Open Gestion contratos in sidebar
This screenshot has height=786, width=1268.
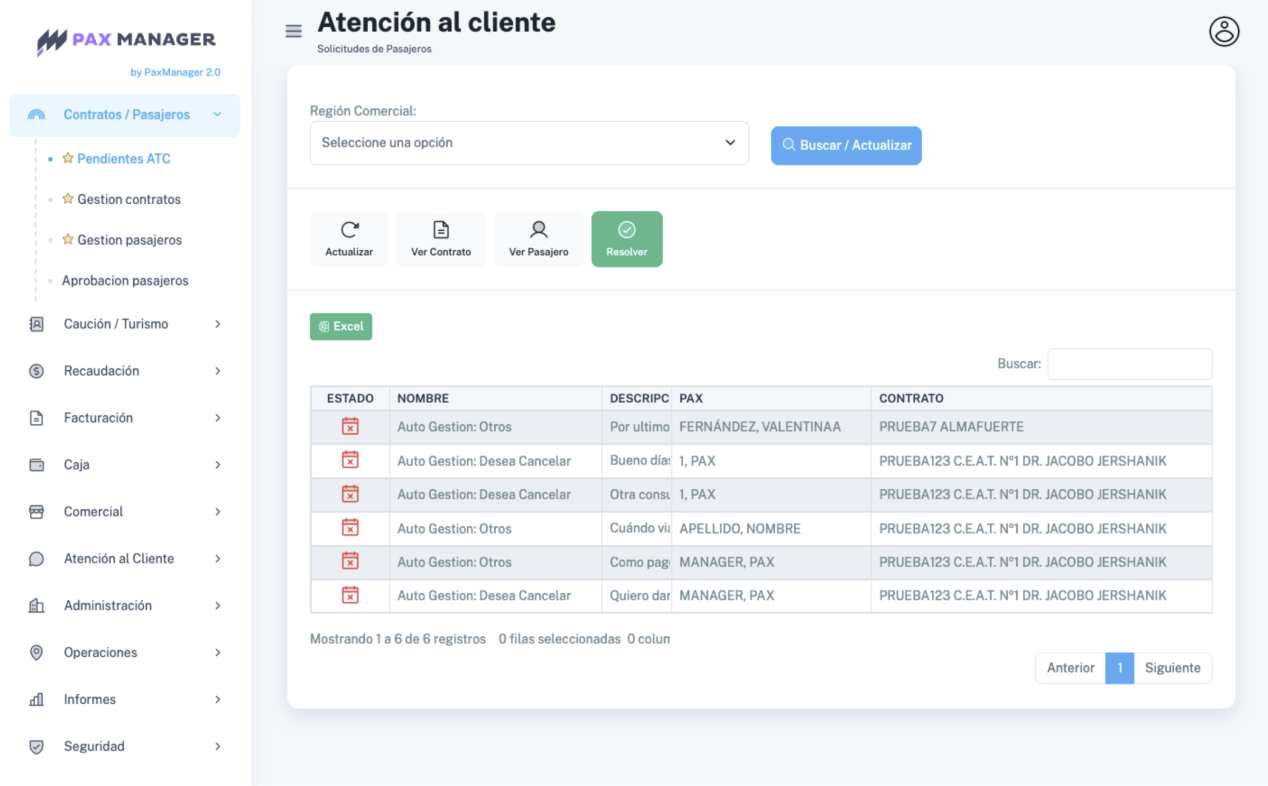point(129,199)
